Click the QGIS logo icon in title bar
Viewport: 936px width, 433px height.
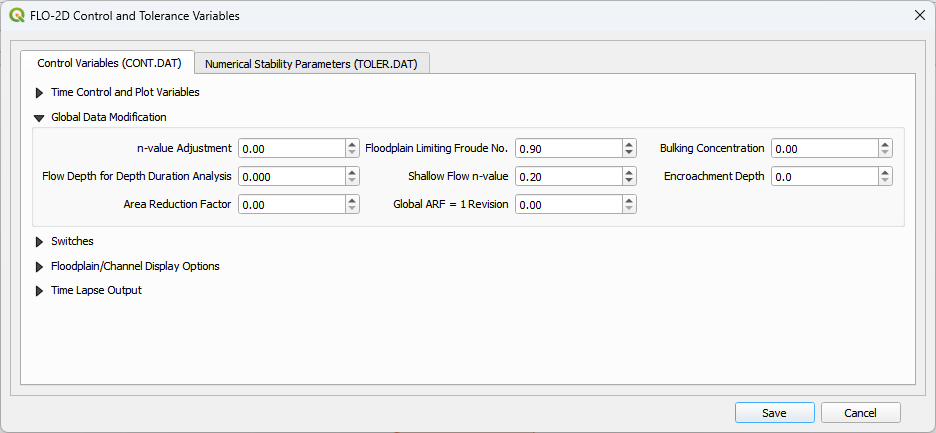tap(16, 16)
